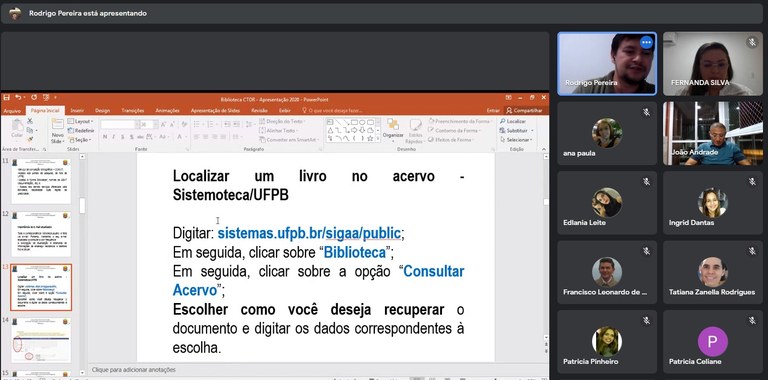Image resolution: width=768 pixels, height=380 pixels.
Task: Open the font name combo box
Action: click(120, 124)
